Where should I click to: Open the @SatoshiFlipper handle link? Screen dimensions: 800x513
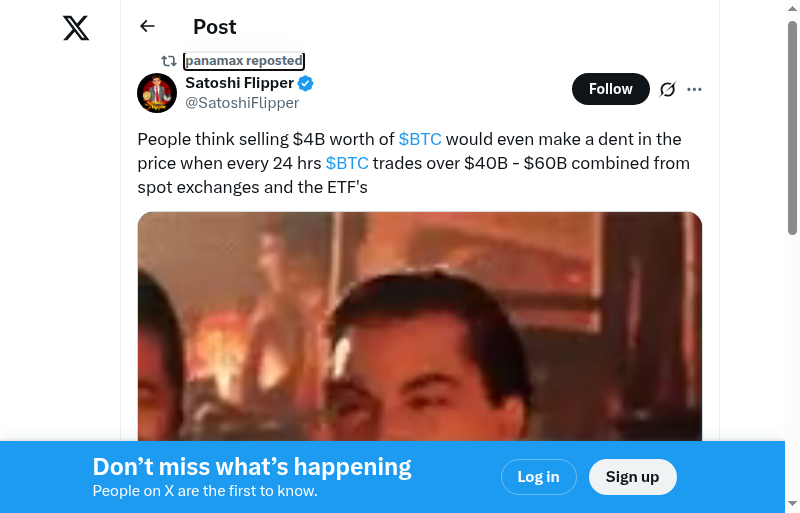pyautogui.click(x=242, y=103)
